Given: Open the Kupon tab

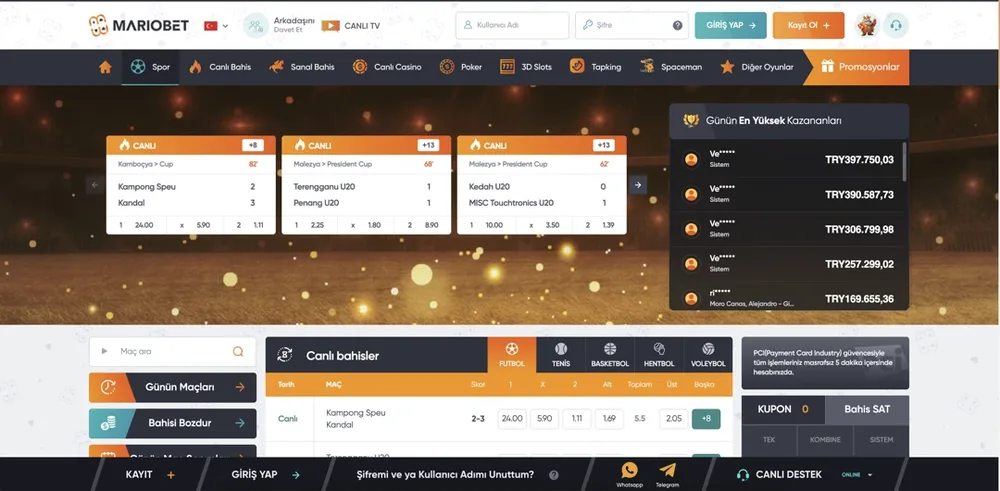Looking at the screenshot, I should tap(783, 409).
